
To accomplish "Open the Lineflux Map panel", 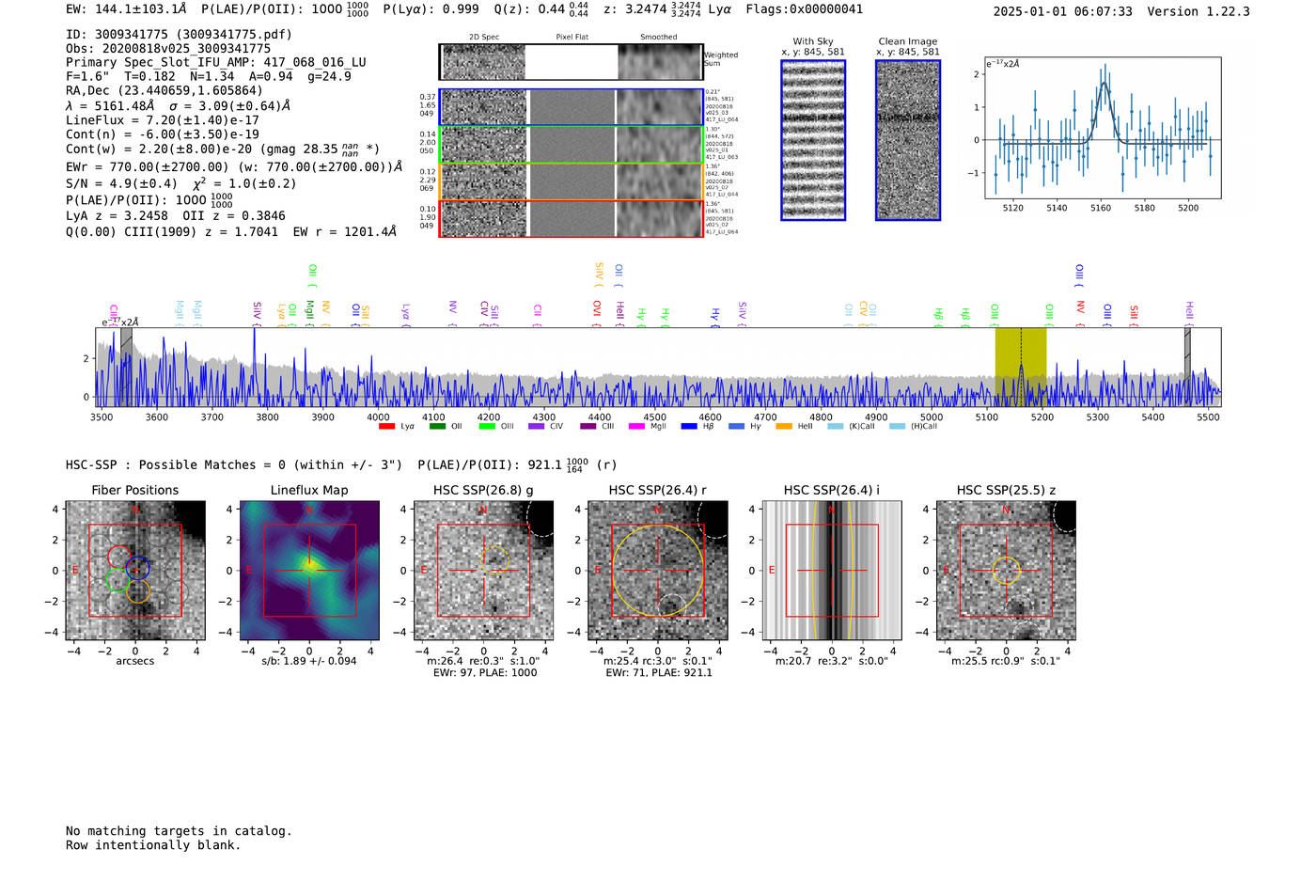I will point(309,571).
